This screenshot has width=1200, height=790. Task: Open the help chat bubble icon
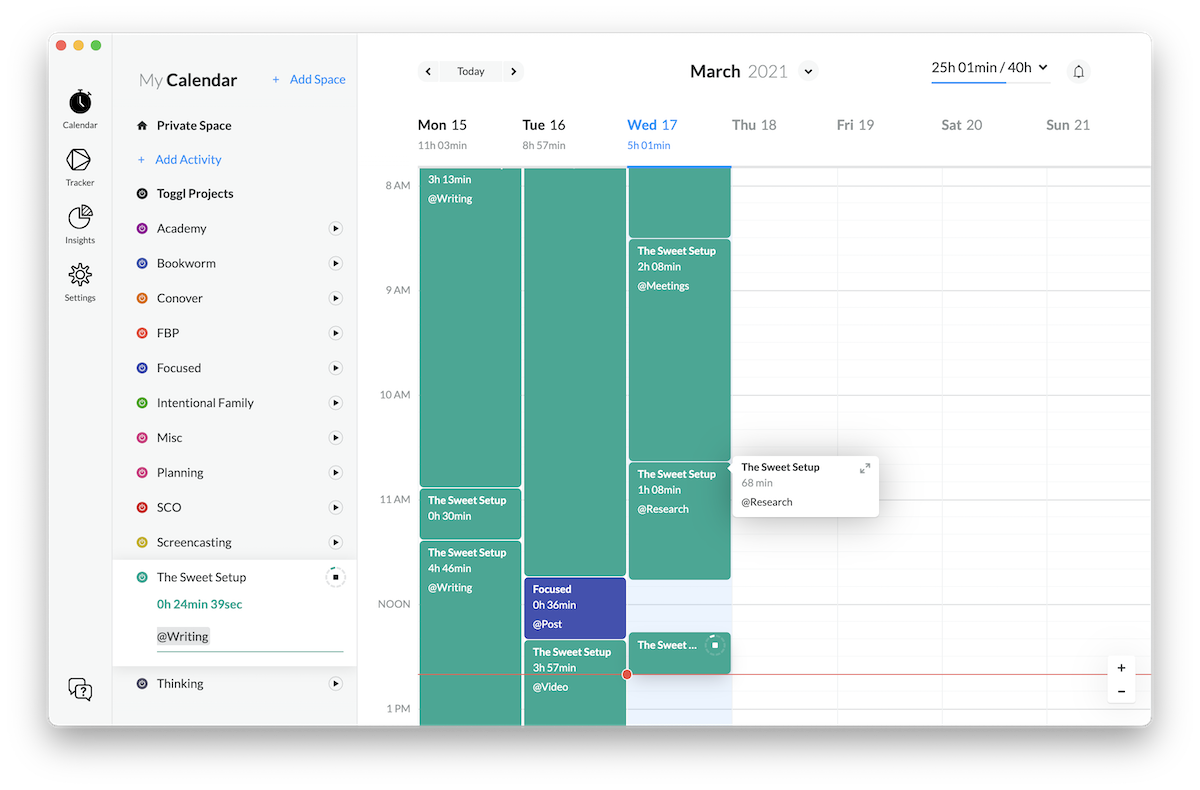(x=80, y=689)
